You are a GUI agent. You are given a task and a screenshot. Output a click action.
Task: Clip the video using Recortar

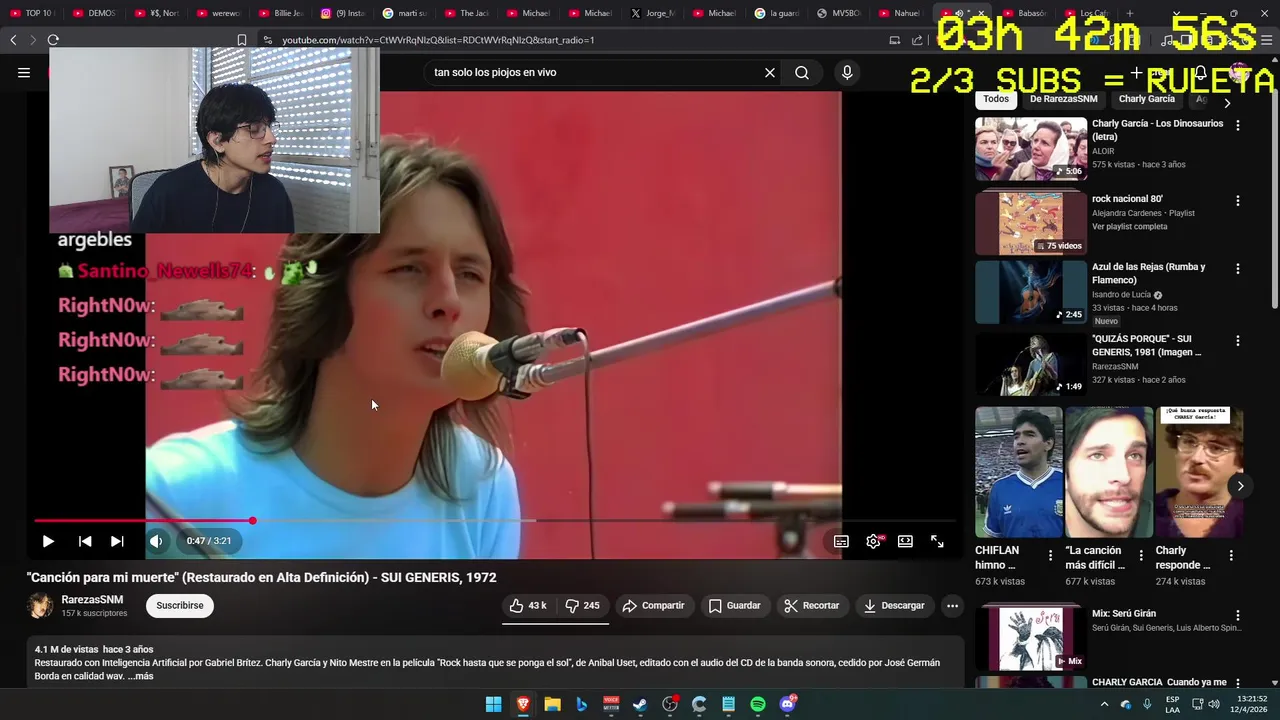click(812, 605)
